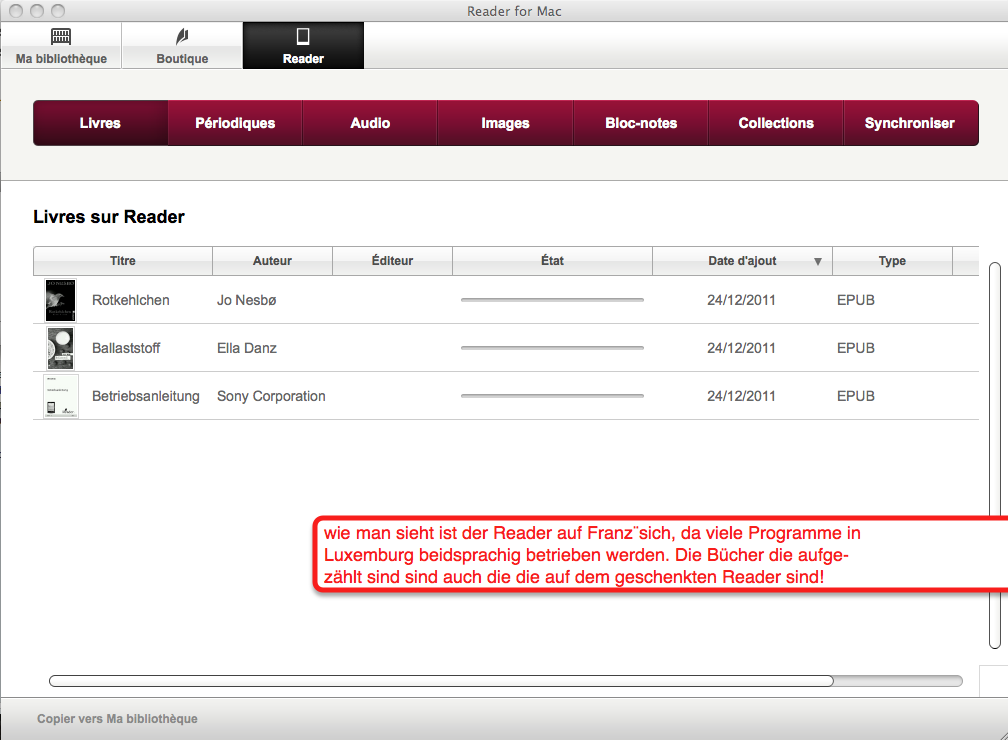Click the Betriebsanleitung book cover thumbnail
This screenshot has width=1008, height=740.
tap(61, 396)
